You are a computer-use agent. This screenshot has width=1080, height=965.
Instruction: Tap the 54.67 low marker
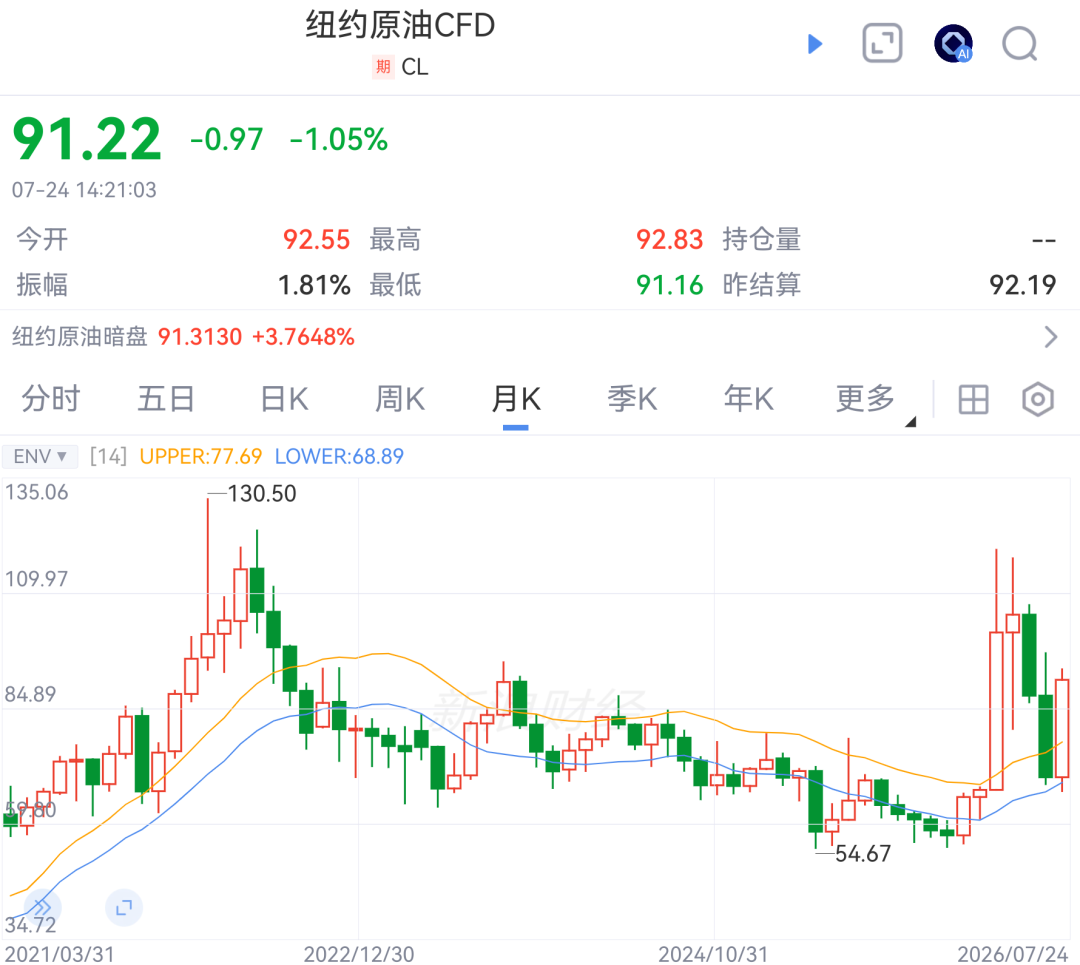[863, 853]
